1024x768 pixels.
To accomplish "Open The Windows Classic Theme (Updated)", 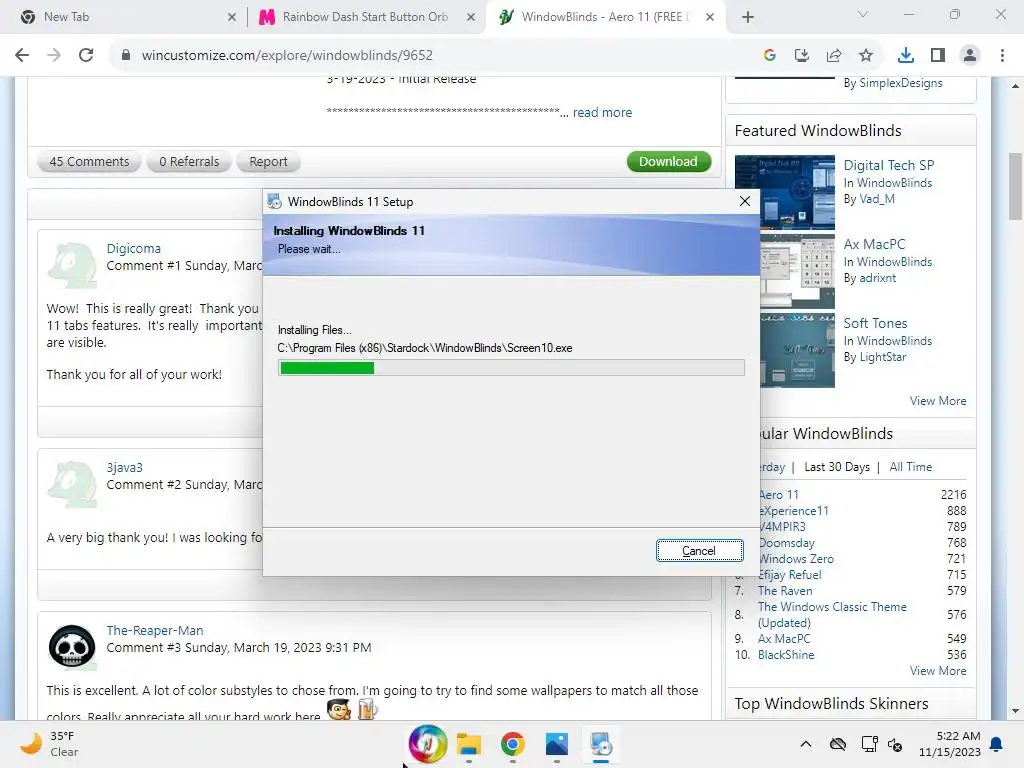I will 832,615.
